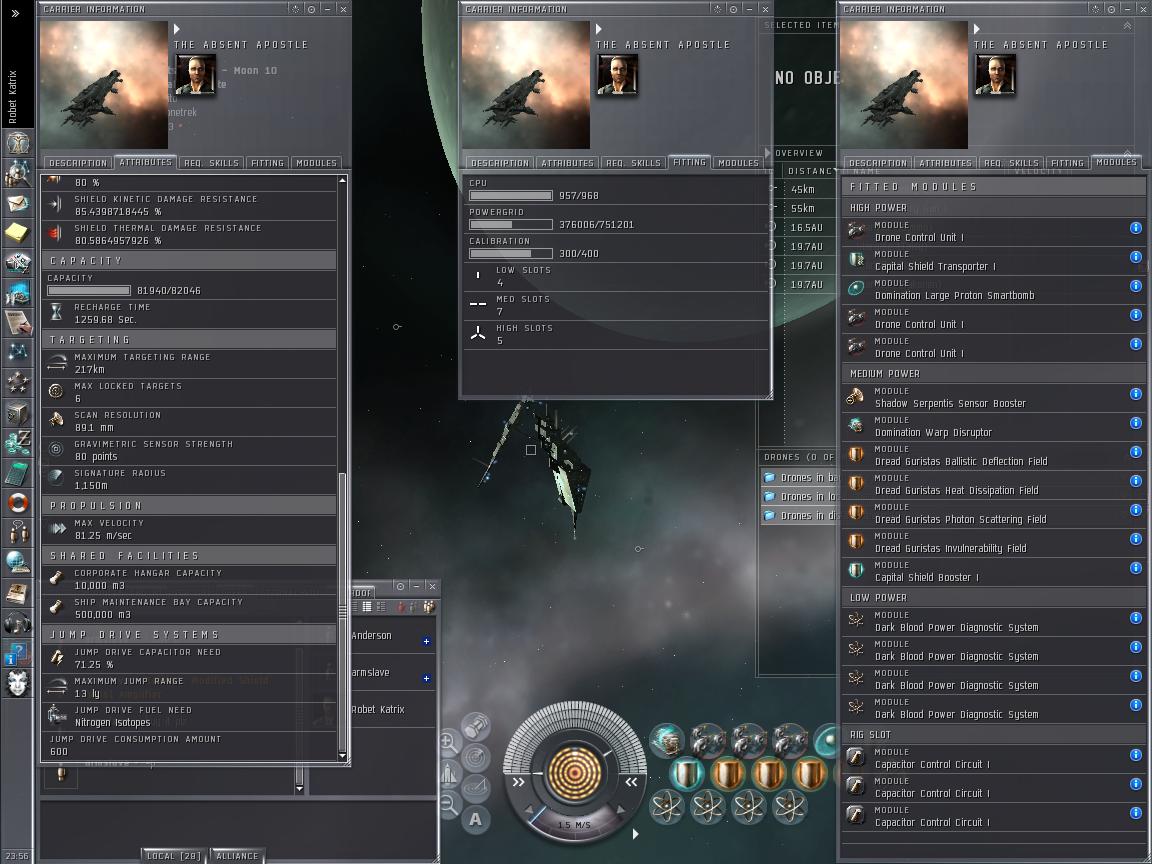Expand the Anderson entry plus button
Image resolution: width=1152 pixels, height=864 pixels.
(x=426, y=641)
